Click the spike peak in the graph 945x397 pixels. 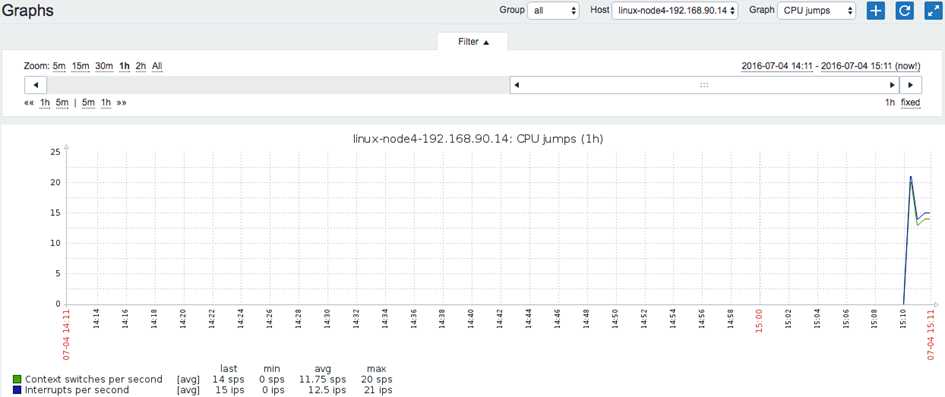[911, 177]
